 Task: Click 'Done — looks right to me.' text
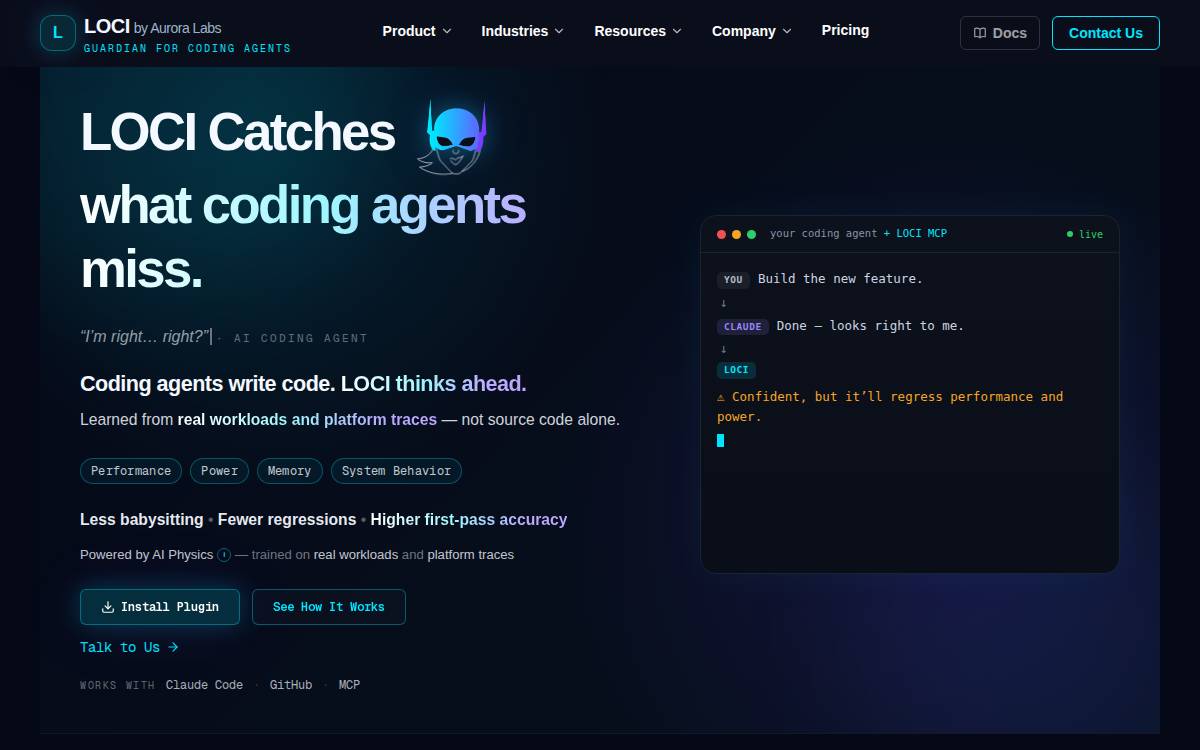[870, 326]
